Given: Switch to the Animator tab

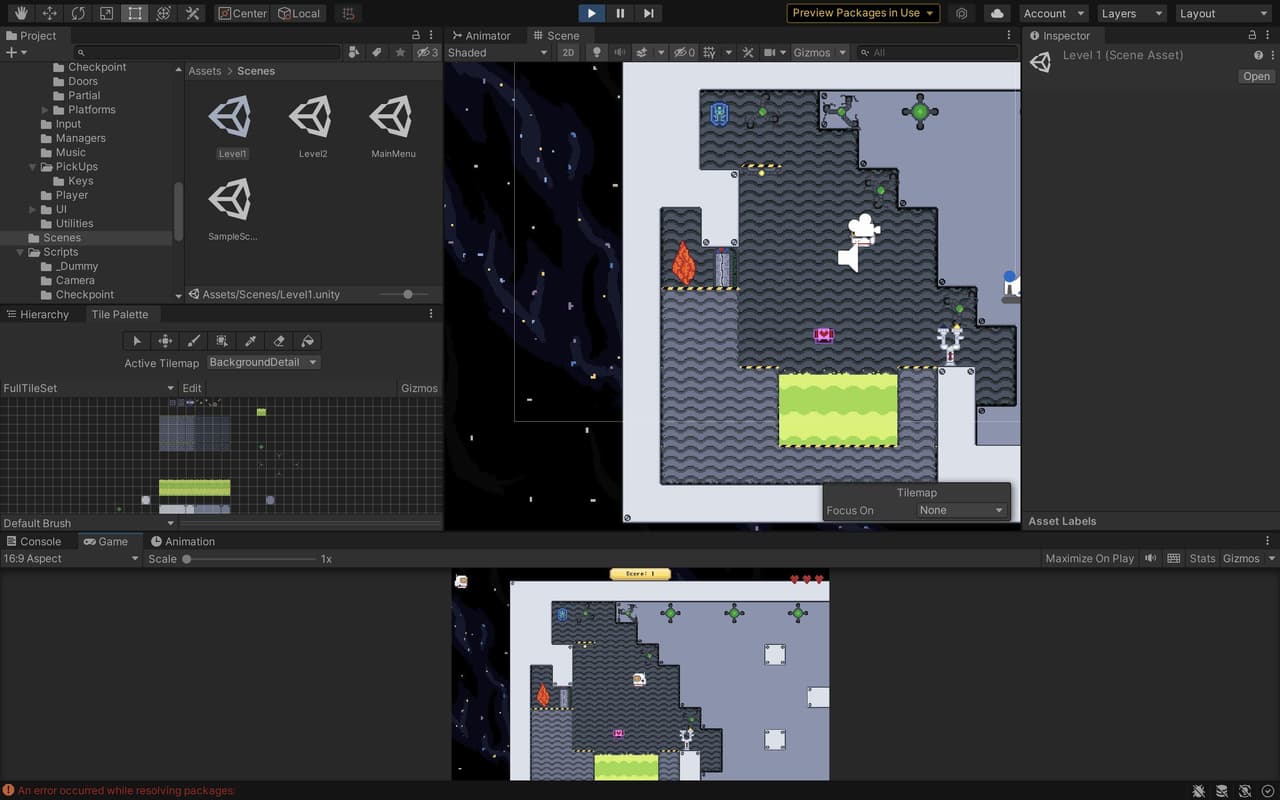Looking at the screenshot, I should coord(480,35).
